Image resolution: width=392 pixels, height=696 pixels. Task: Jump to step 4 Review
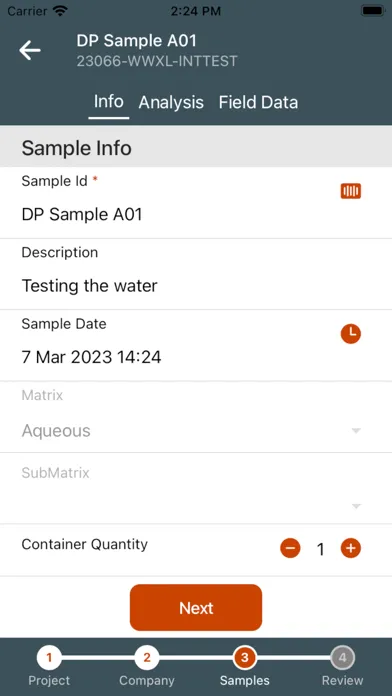click(x=342, y=658)
